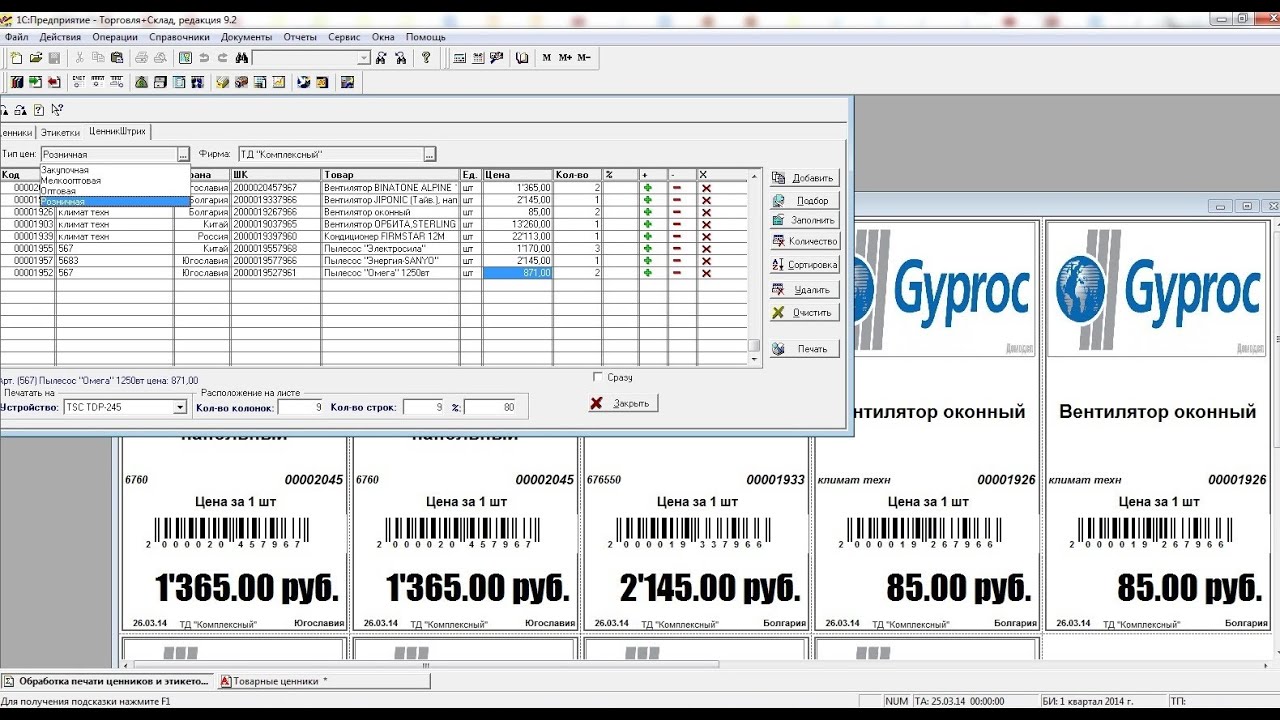Open the Файл menu
Viewport: 1280px width, 720px height.
(16, 37)
